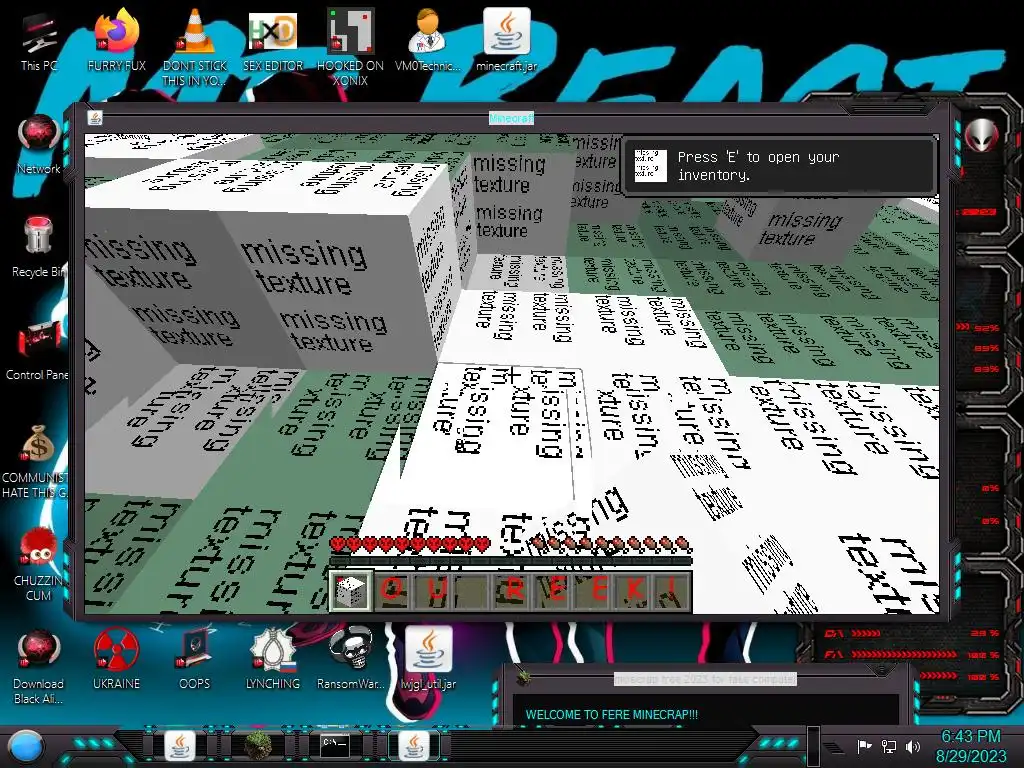Click the icon in the minecrap free 2023 window title
Screen dimensions: 1024x768
pos(523,677)
